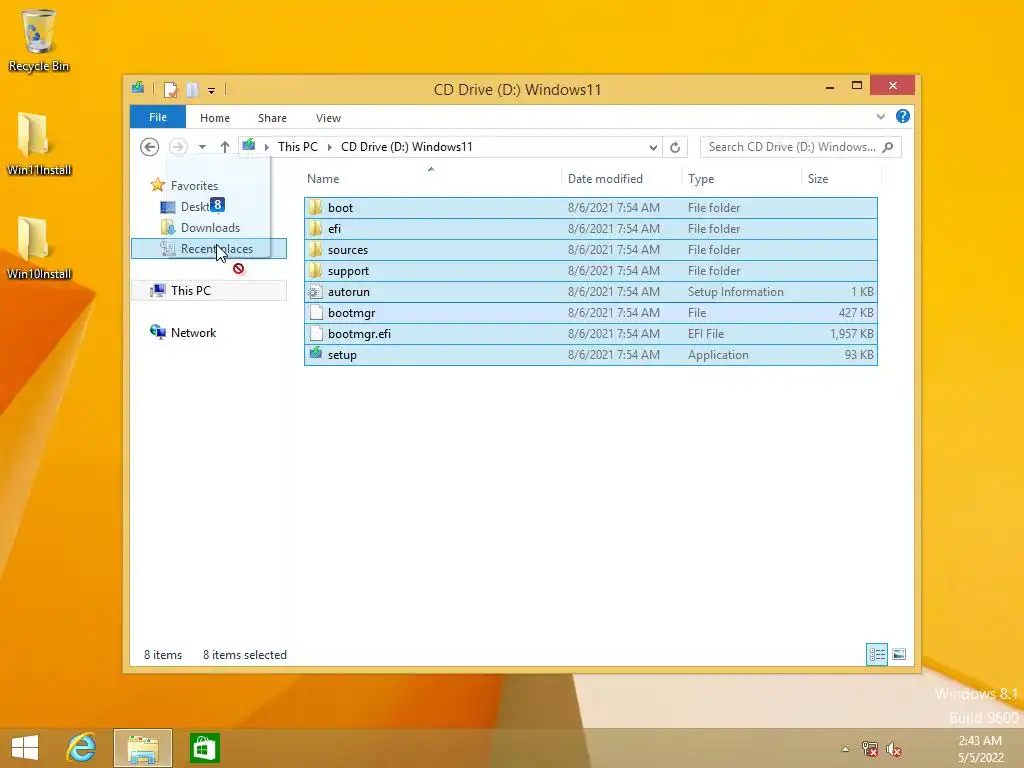The height and width of the screenshot is (768, 1024).
Task: Select the Win10Install desktop folder
Action: [x=39, y=248]
